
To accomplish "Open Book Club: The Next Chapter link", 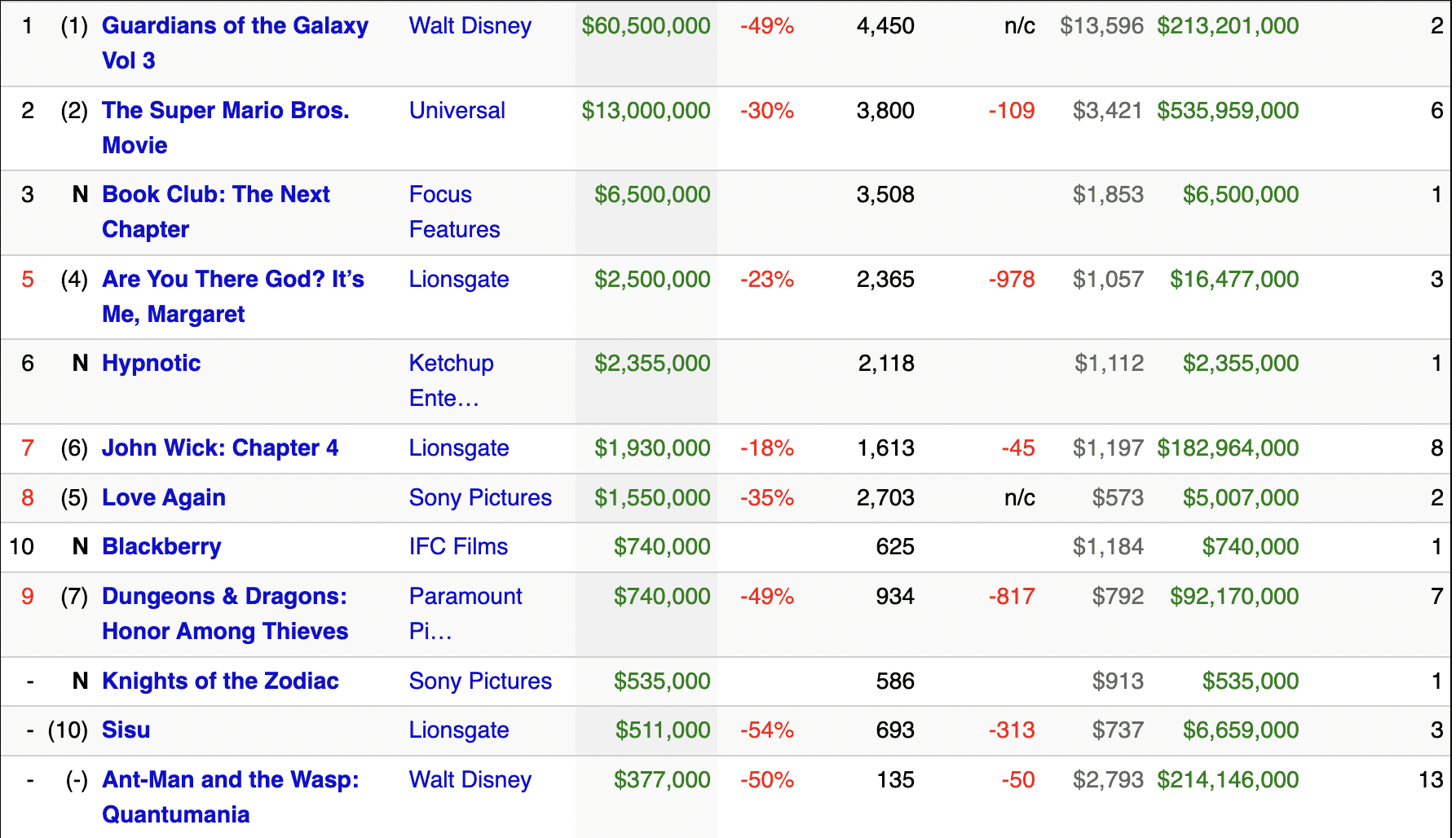I will pyautogui.click(x=216, y=212).
